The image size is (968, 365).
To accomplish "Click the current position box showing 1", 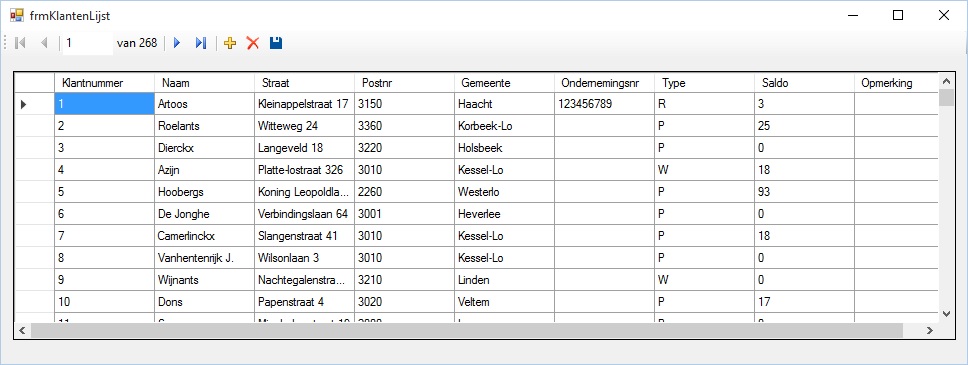I will pos(88,43).
